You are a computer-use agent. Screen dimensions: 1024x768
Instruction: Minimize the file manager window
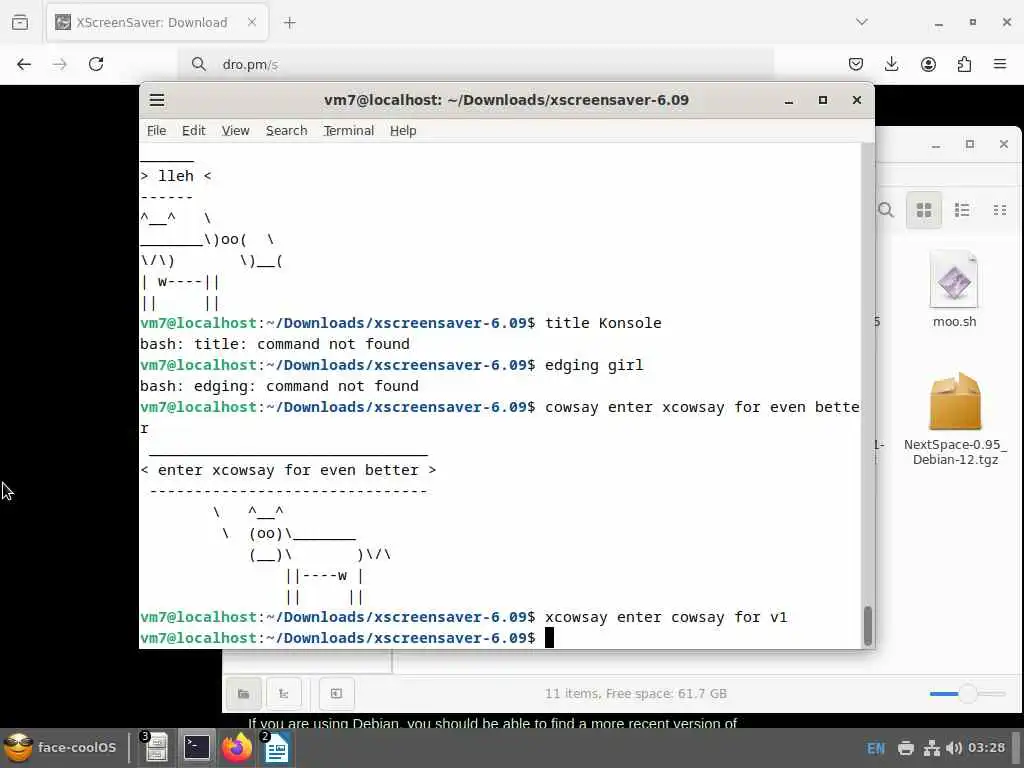pos(935,144)
